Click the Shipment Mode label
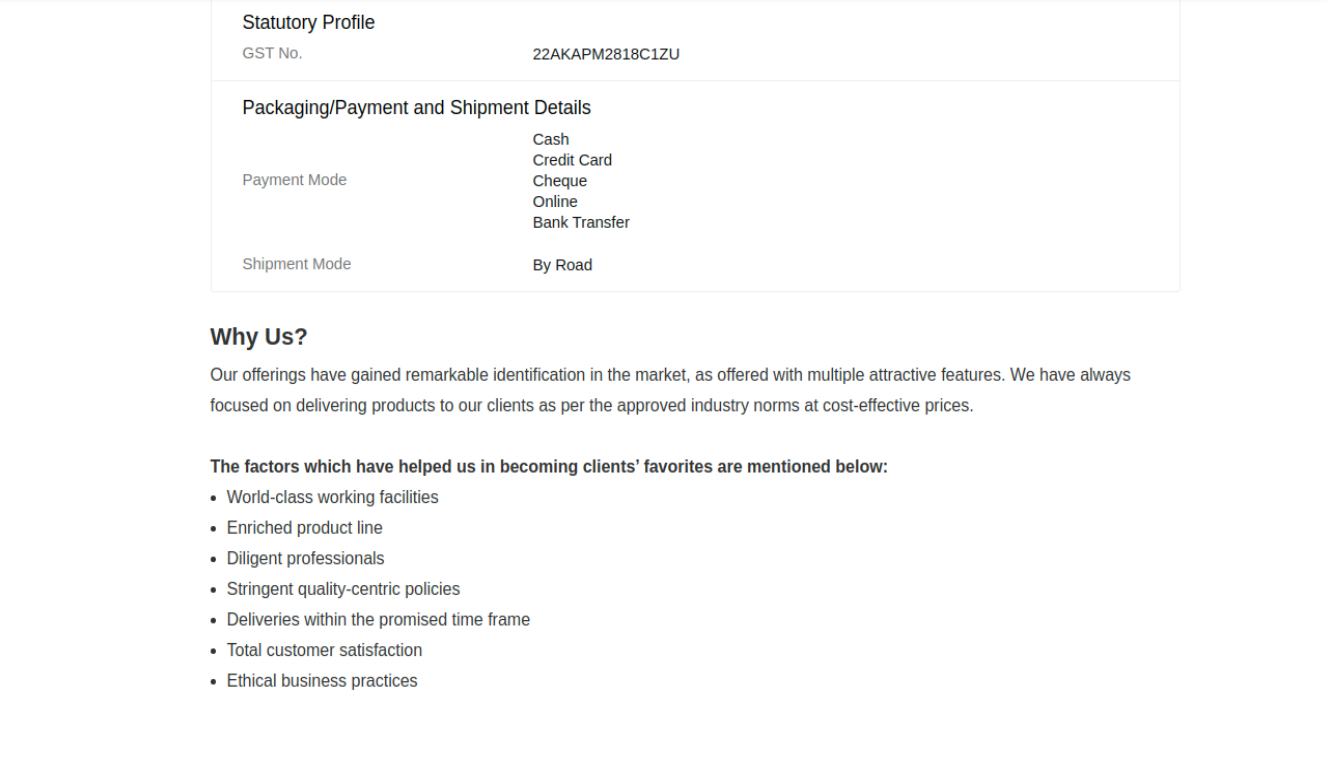 click(x=296, y=264)
